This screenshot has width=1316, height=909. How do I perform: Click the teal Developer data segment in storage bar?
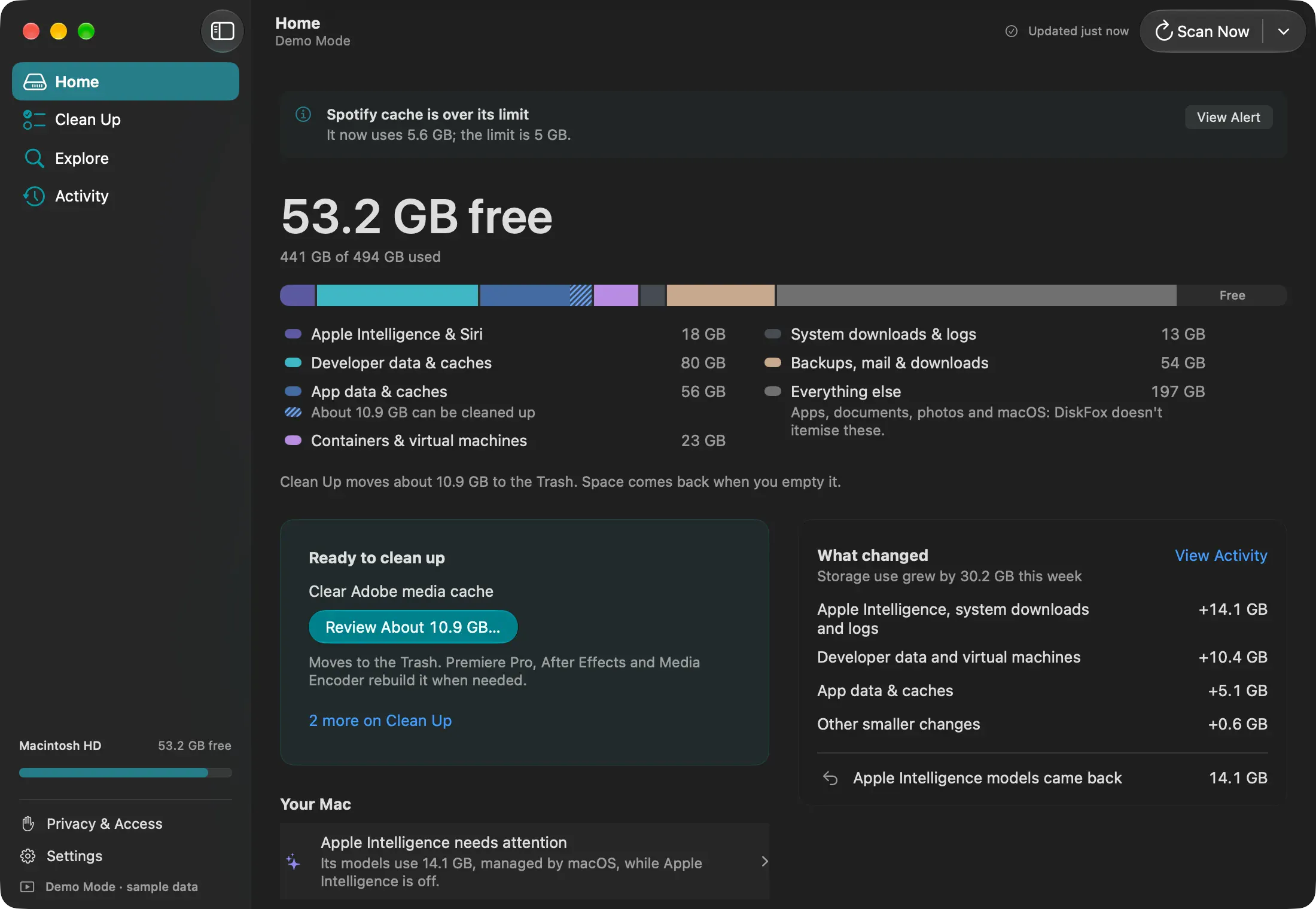click(x=397, y=295)
